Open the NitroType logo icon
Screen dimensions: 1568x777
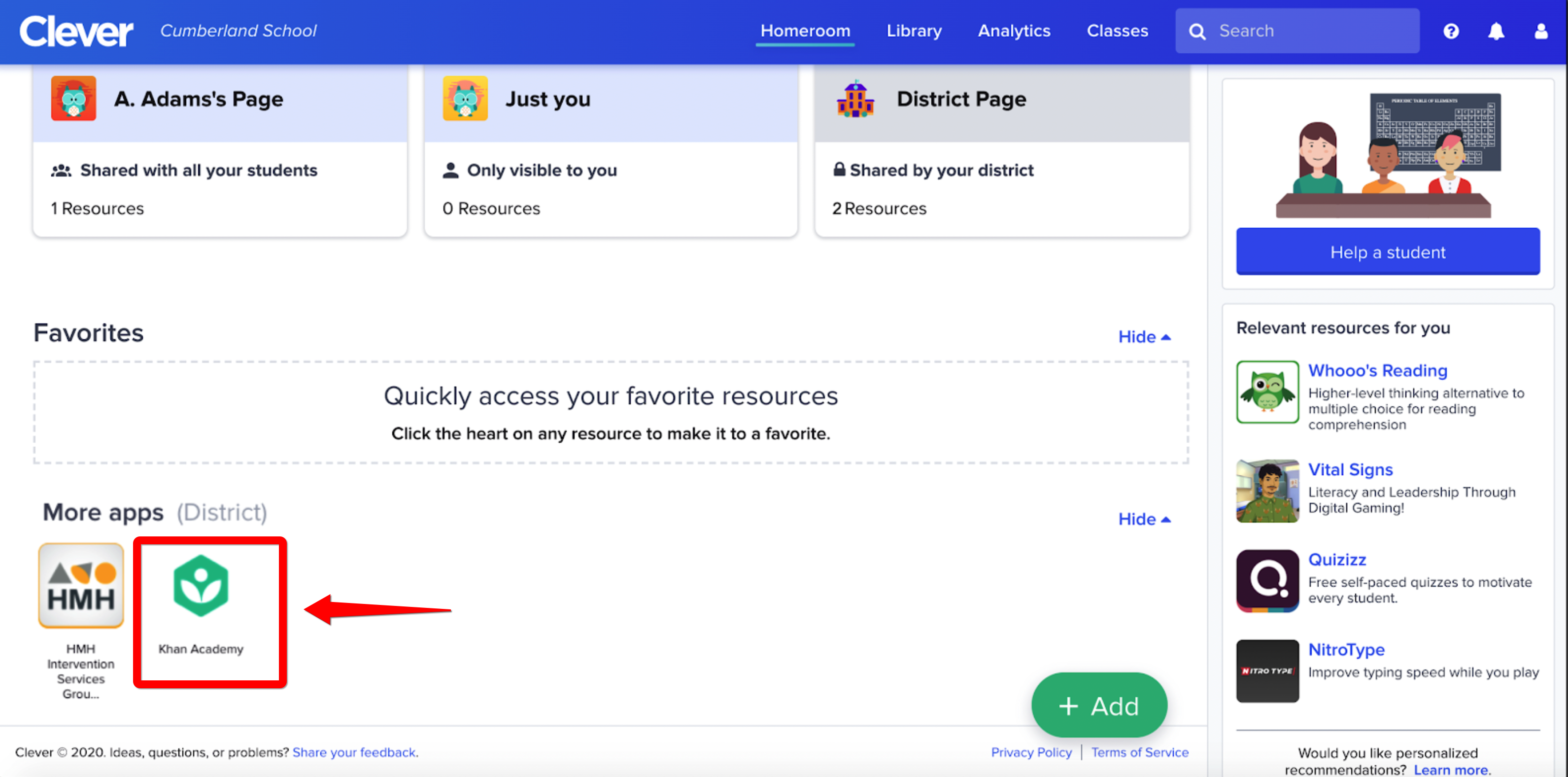[x=1267, y=671]
